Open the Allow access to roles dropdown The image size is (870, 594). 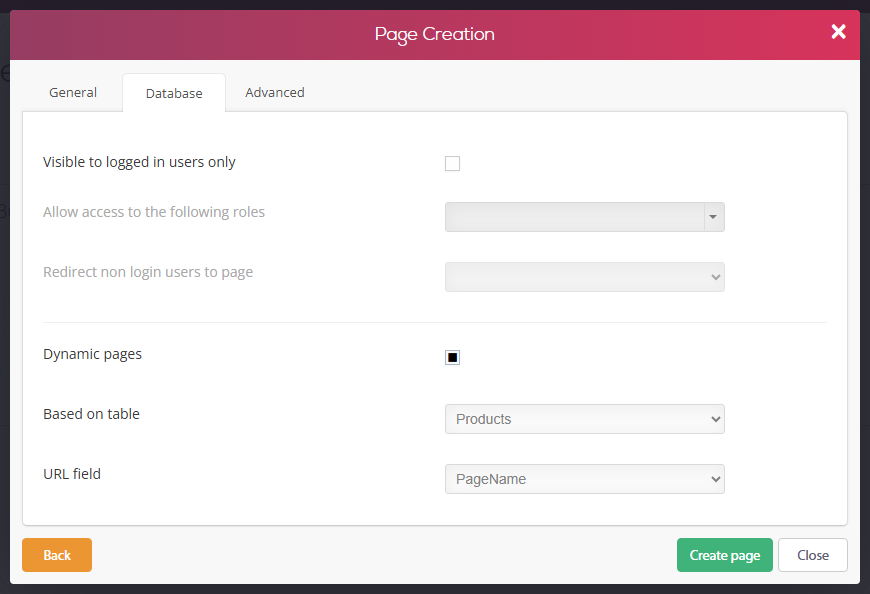pos(584,217)
